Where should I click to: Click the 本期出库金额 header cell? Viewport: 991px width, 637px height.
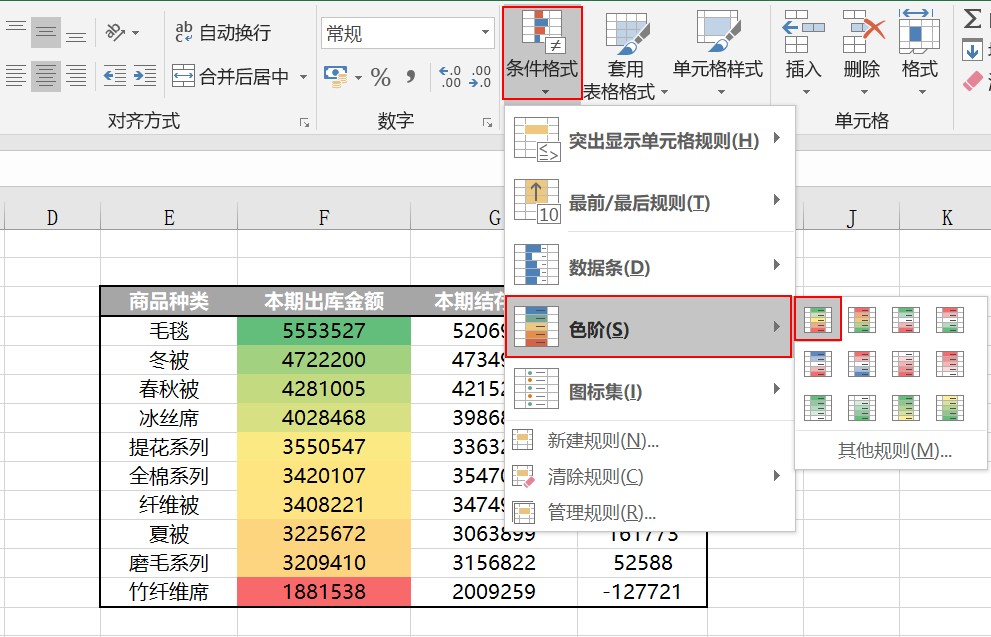[324, 301]
